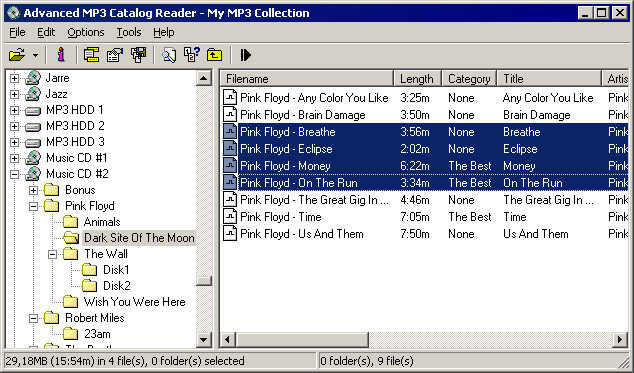634x373 pixels.
Task: Collapse the Music CD #2 node
Action: tap(15, 174)
